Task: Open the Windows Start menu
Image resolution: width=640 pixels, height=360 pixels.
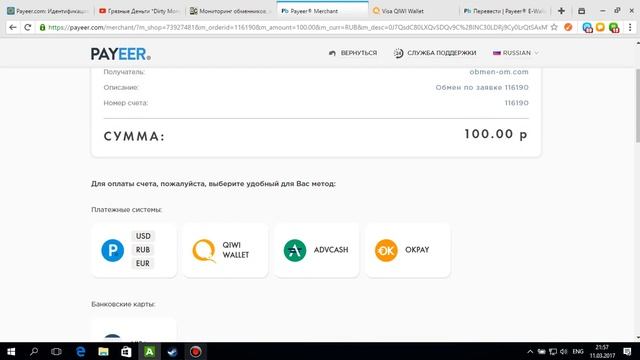Action: [11, 351]
